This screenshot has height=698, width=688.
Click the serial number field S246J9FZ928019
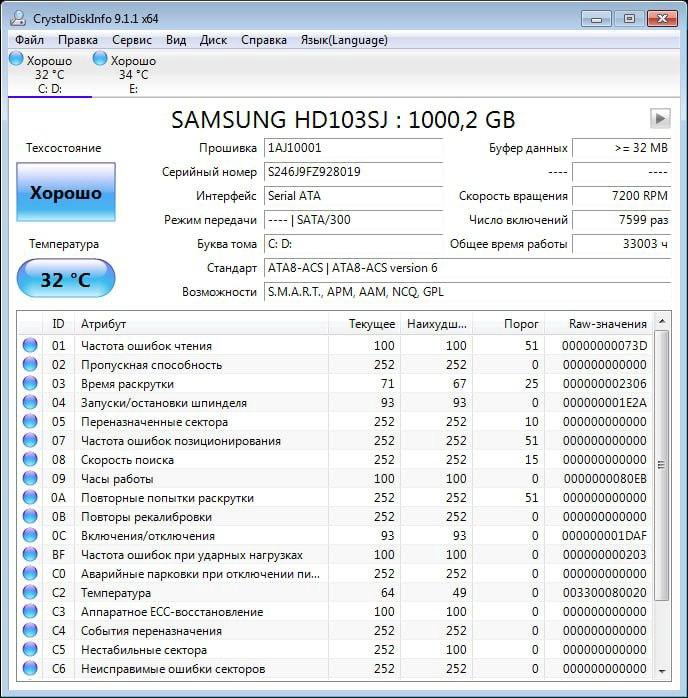(x=353, y=172)
